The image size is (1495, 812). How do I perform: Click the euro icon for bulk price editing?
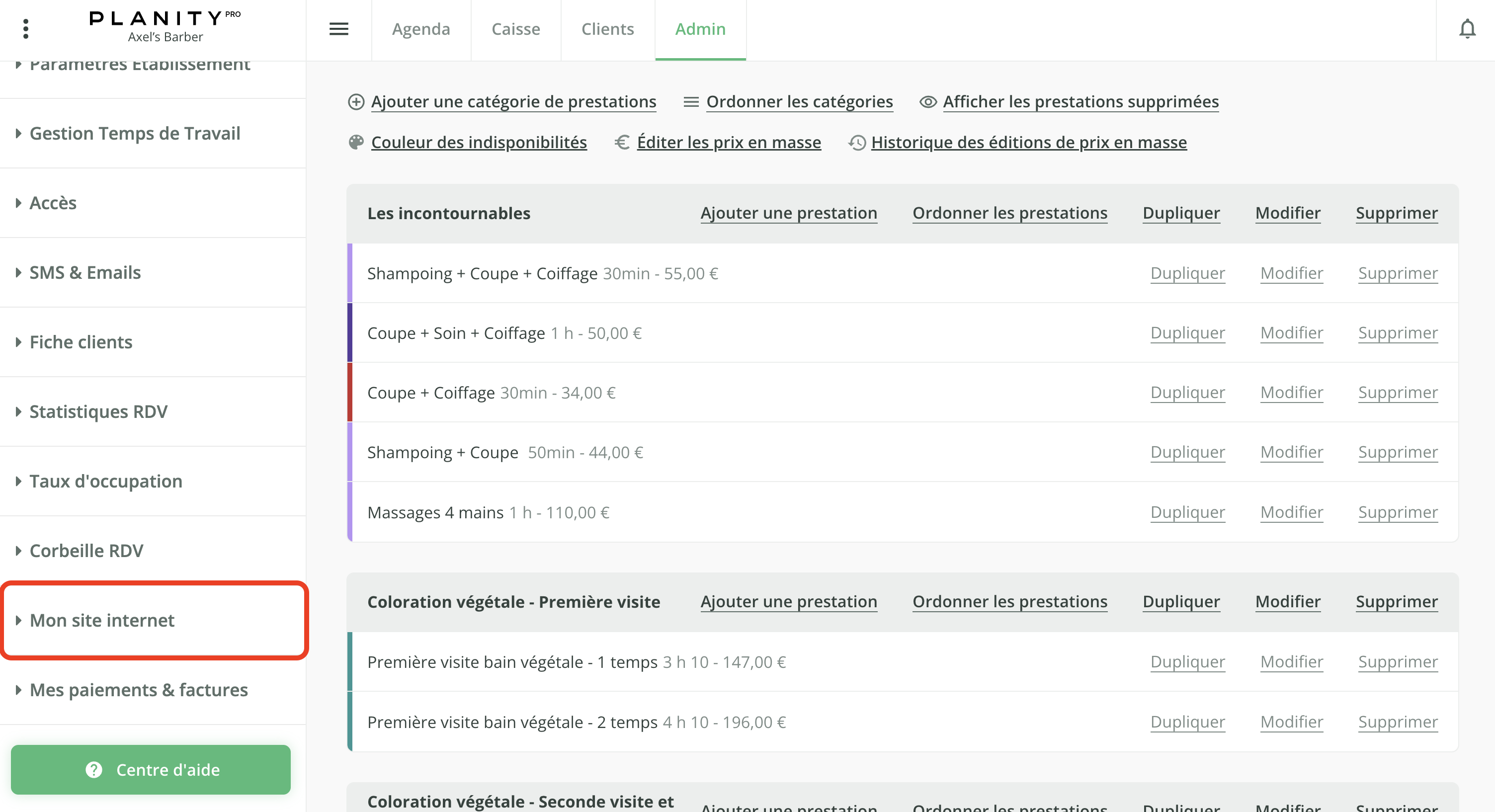click(x=622, y=142)
